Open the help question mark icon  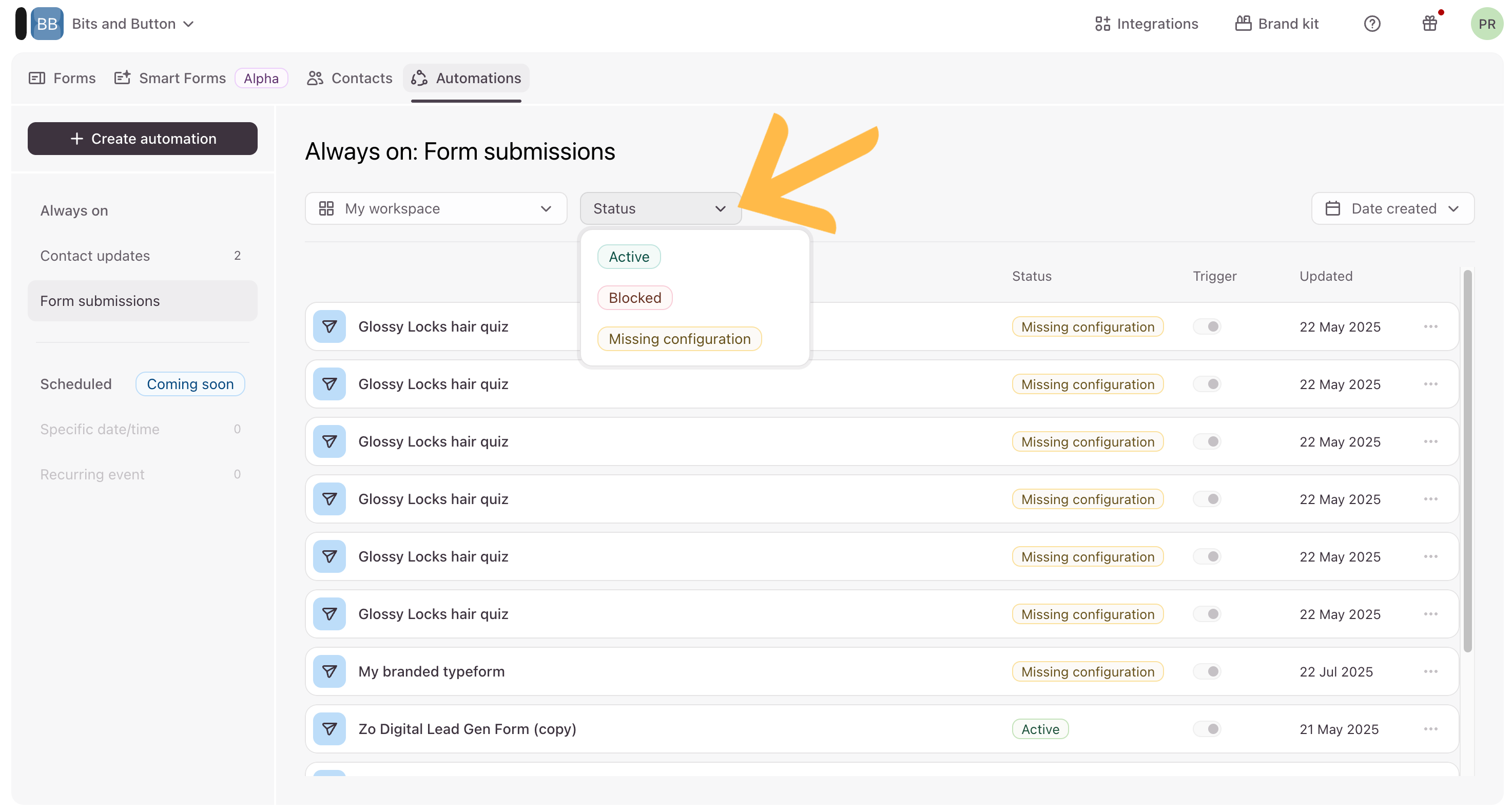click(1371, 24)
